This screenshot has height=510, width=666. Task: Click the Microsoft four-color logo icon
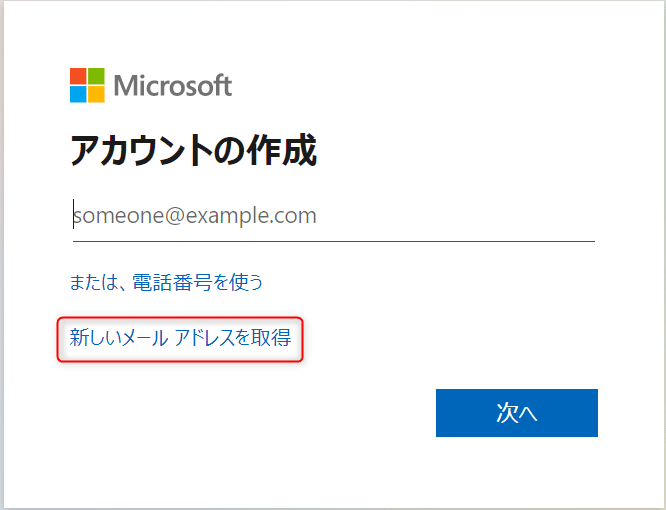click(x=87, y=86)
